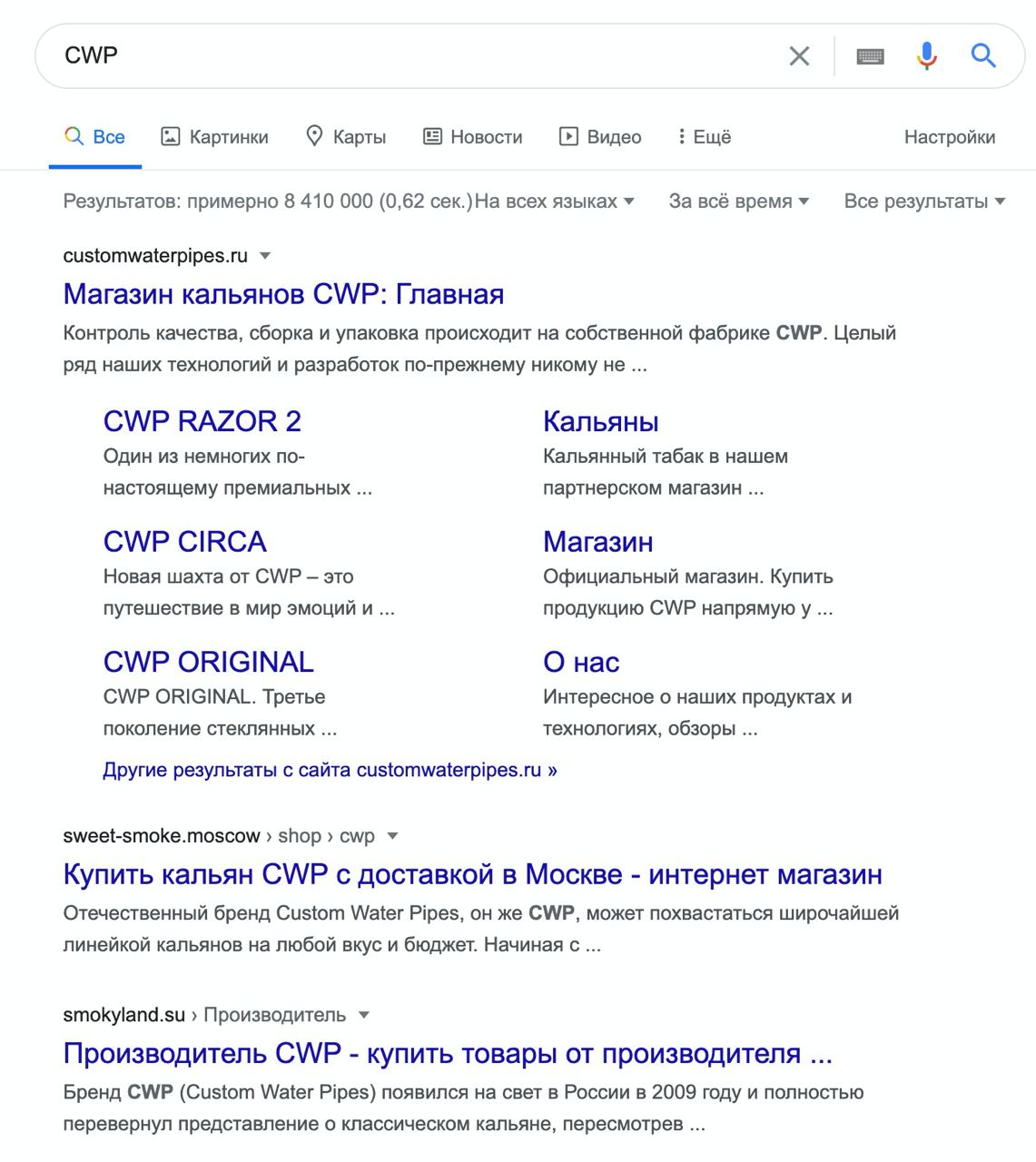
Task: Open Другие результаты с сайта customwaterpipes.ru
Action: click(x=330, y=771)
